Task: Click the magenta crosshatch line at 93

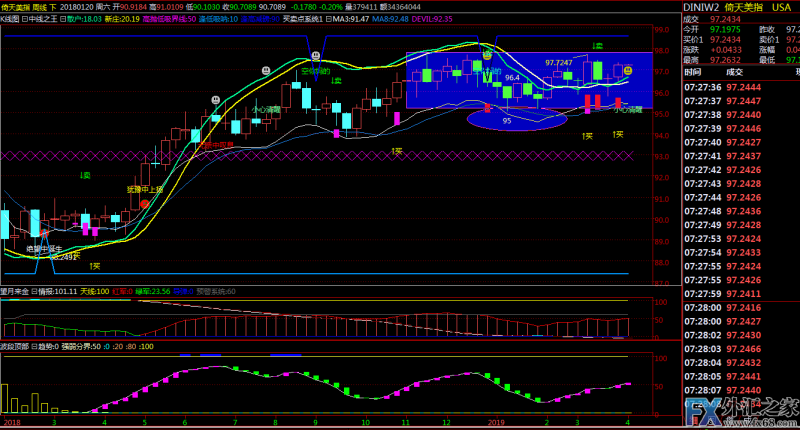Action: tap(300, 156)
